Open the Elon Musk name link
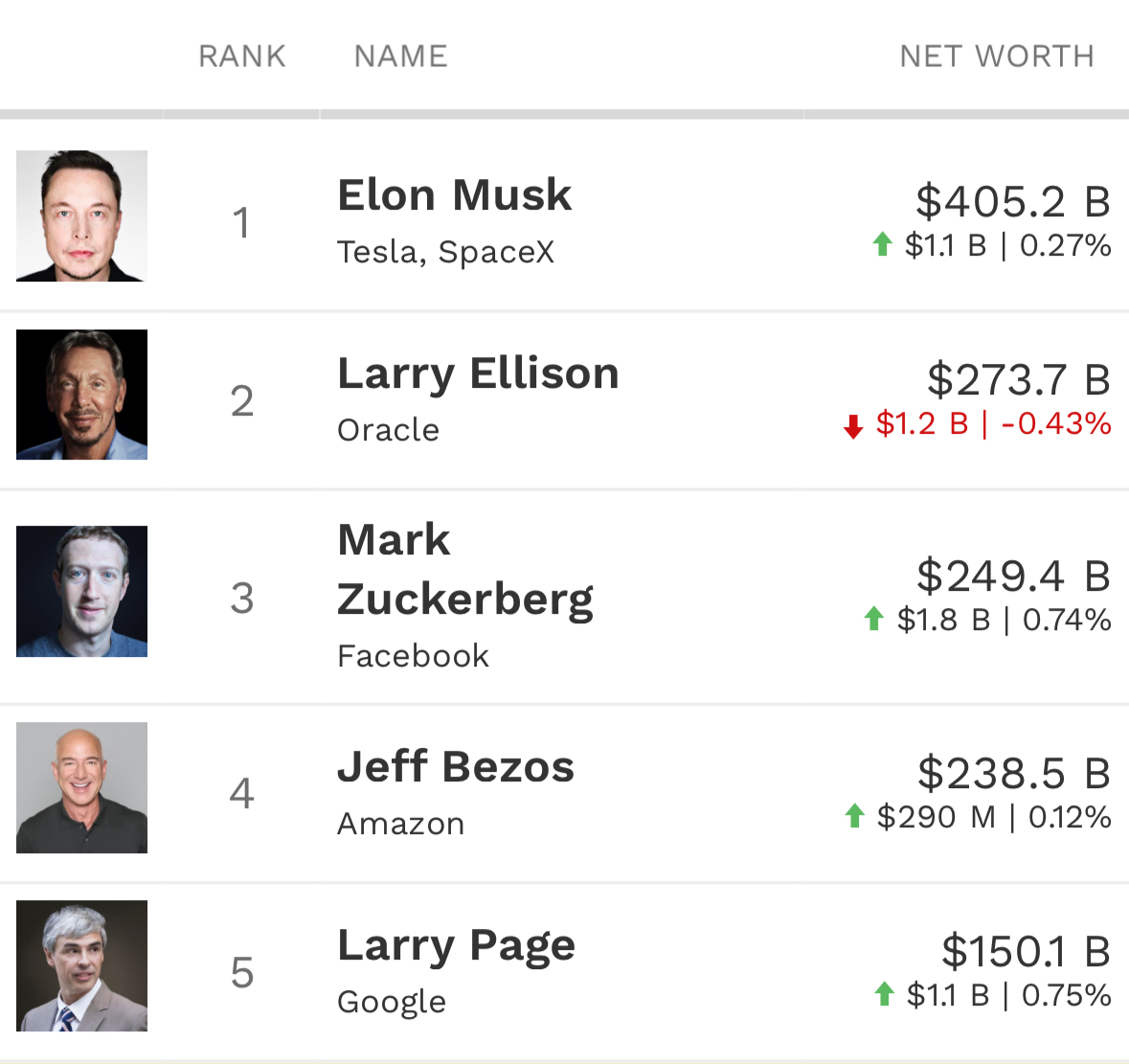The width and height of the screenshot is (1129, 1064). tap(454, 195)
